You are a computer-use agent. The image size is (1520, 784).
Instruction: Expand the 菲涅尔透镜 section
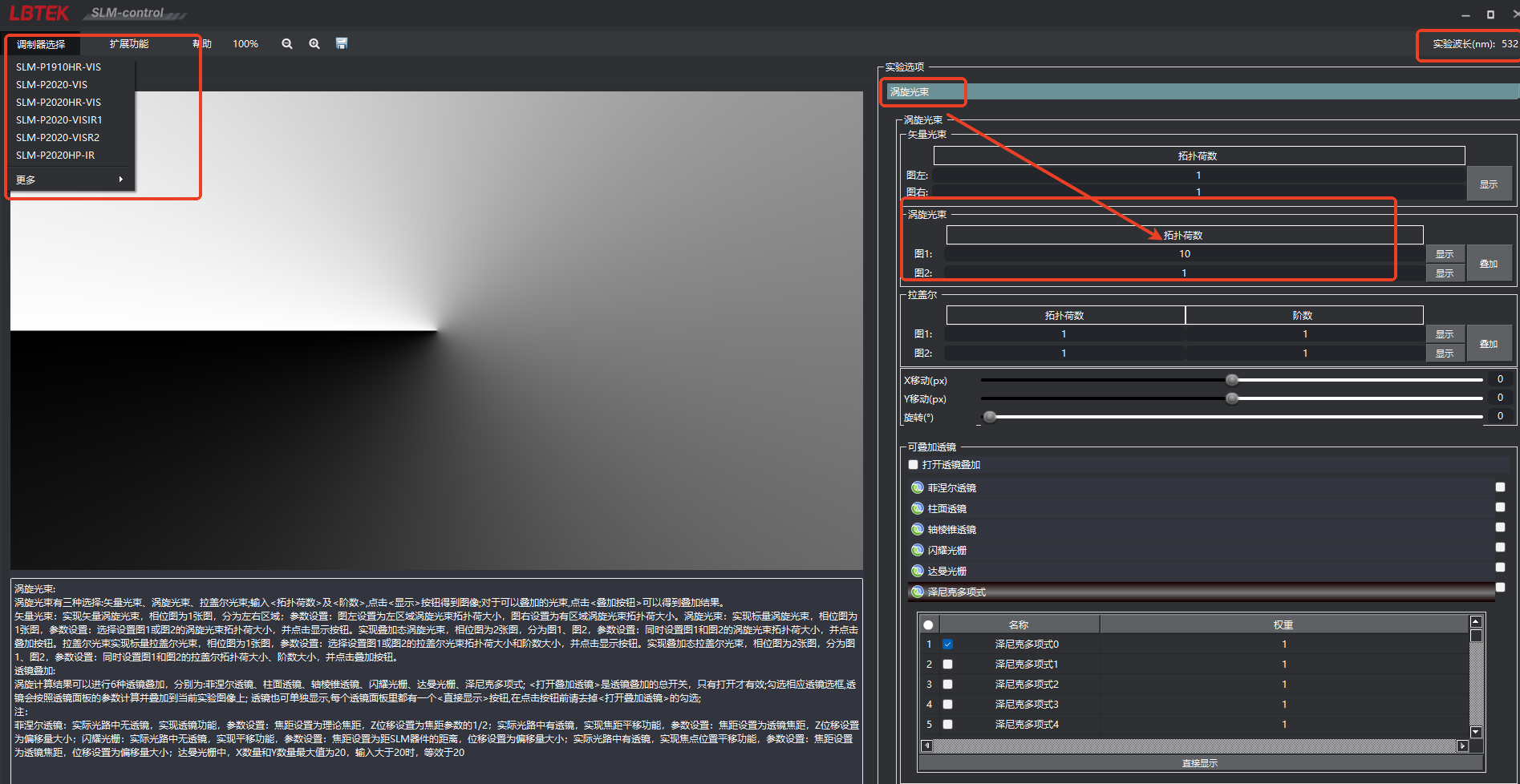coord(1202,487)
